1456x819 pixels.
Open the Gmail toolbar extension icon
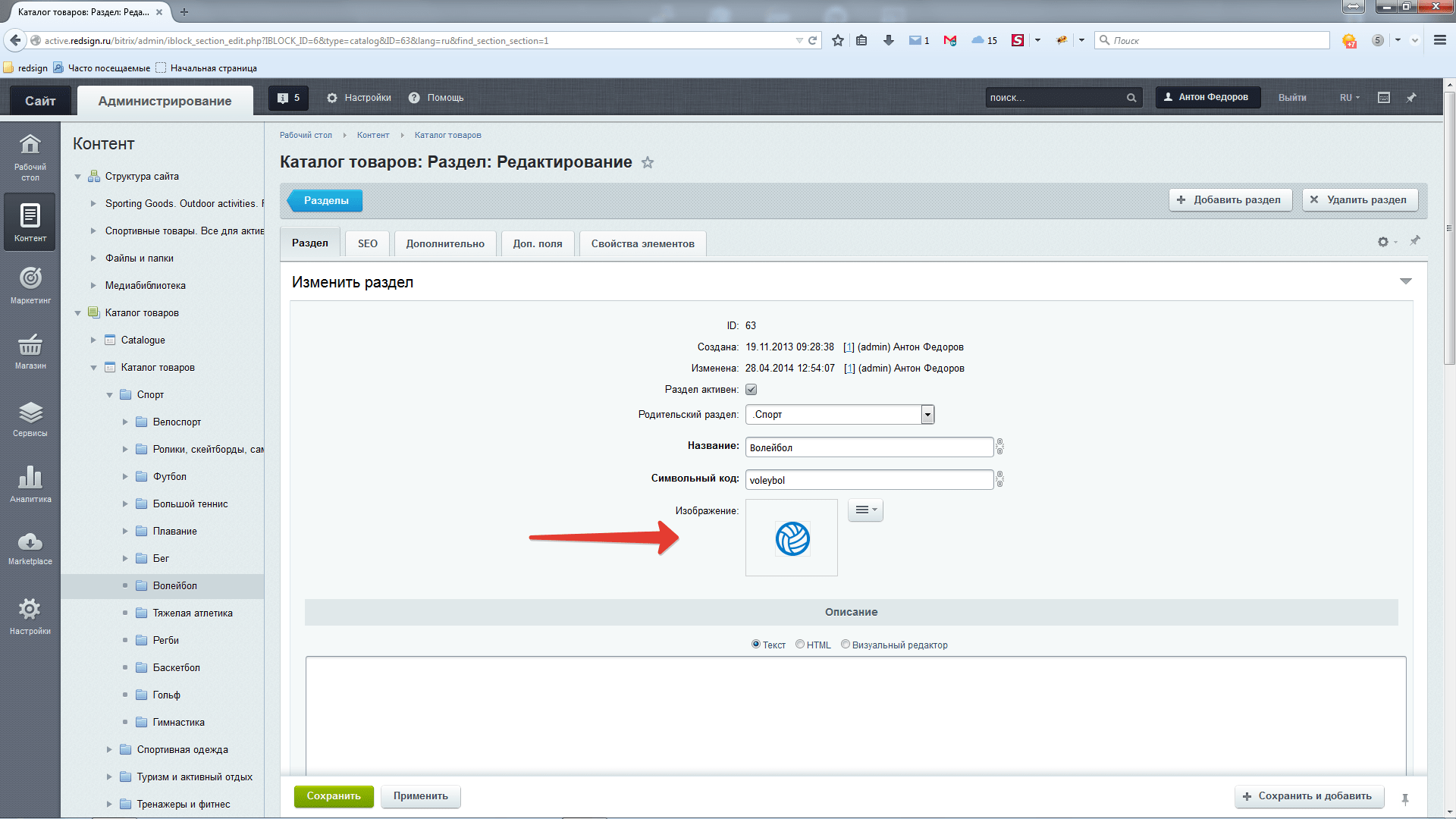[x=949, y=40]
